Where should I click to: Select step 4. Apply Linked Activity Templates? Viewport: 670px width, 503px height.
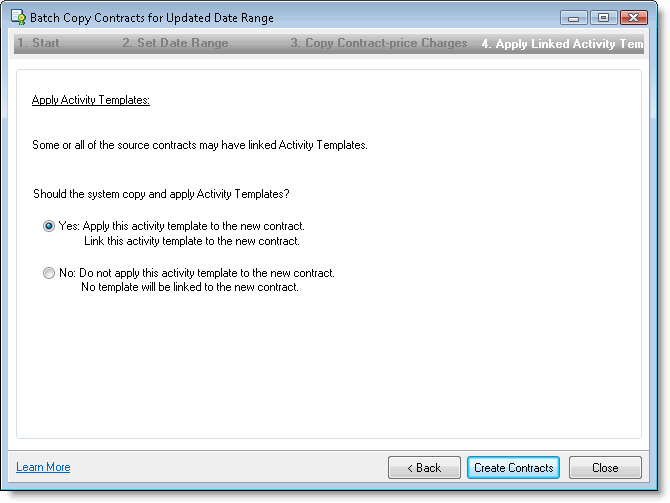pos(561,44)
